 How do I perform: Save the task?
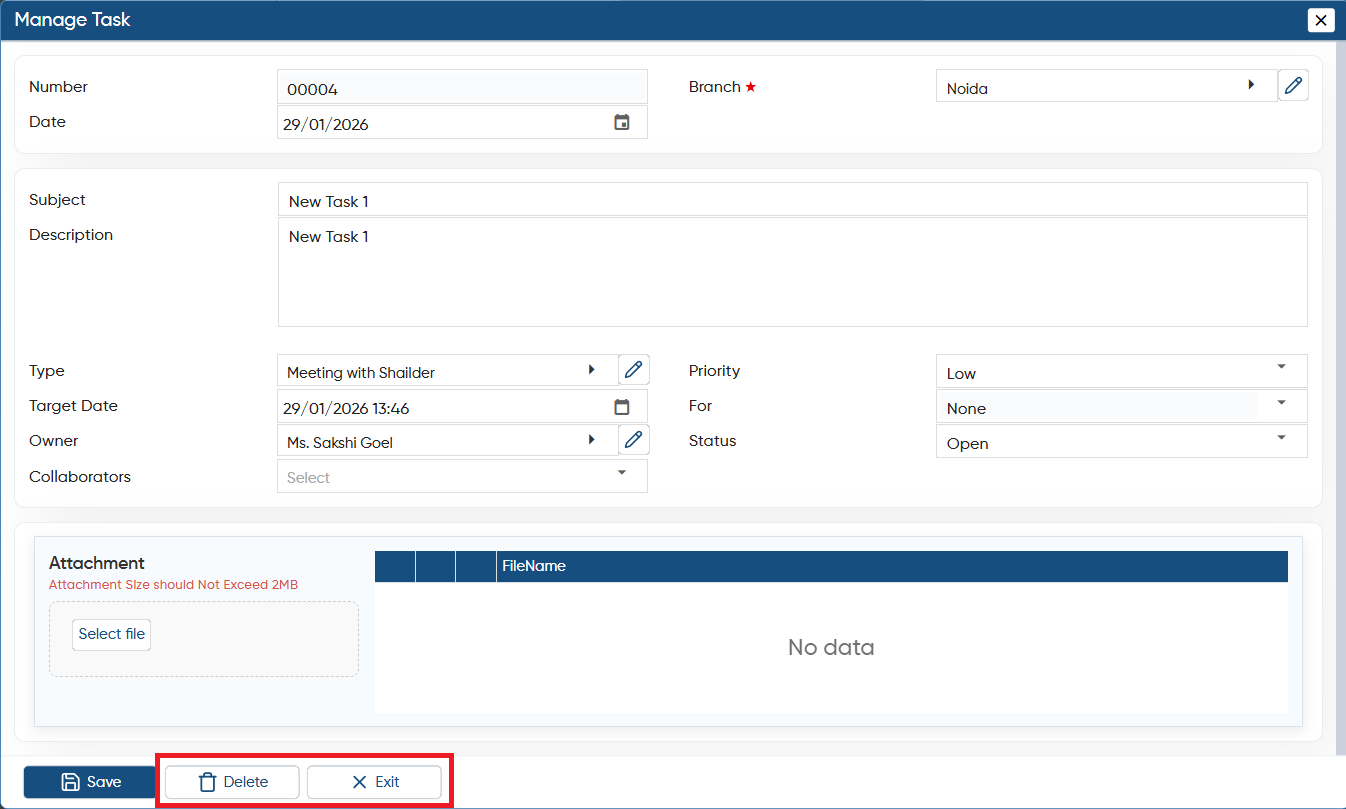click(90, 782)
